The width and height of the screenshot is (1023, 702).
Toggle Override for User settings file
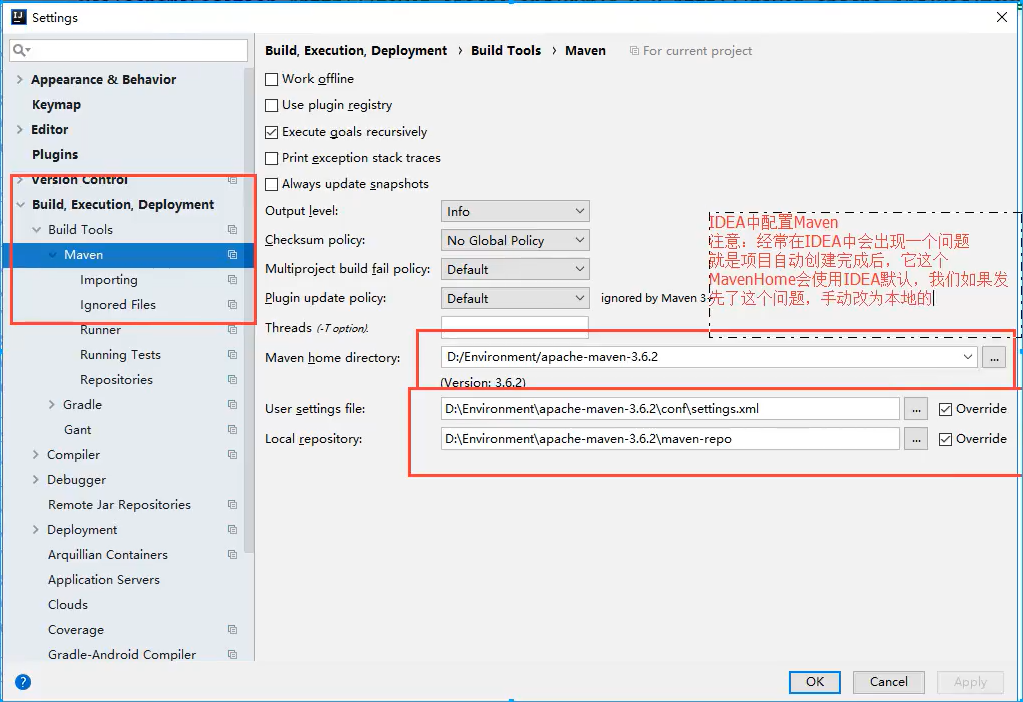click(x=945, y=410)
